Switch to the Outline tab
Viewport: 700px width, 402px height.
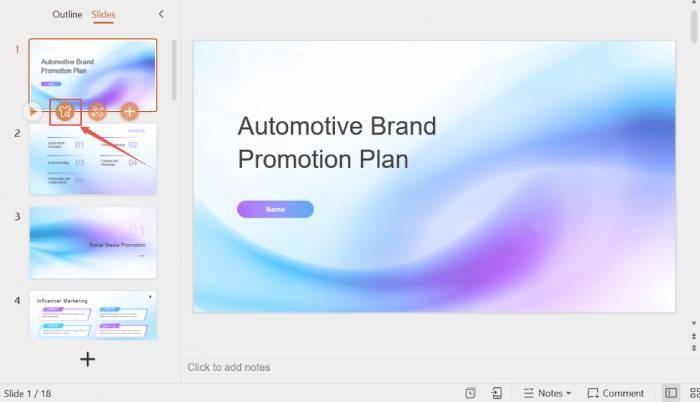(x=67, y=14)
